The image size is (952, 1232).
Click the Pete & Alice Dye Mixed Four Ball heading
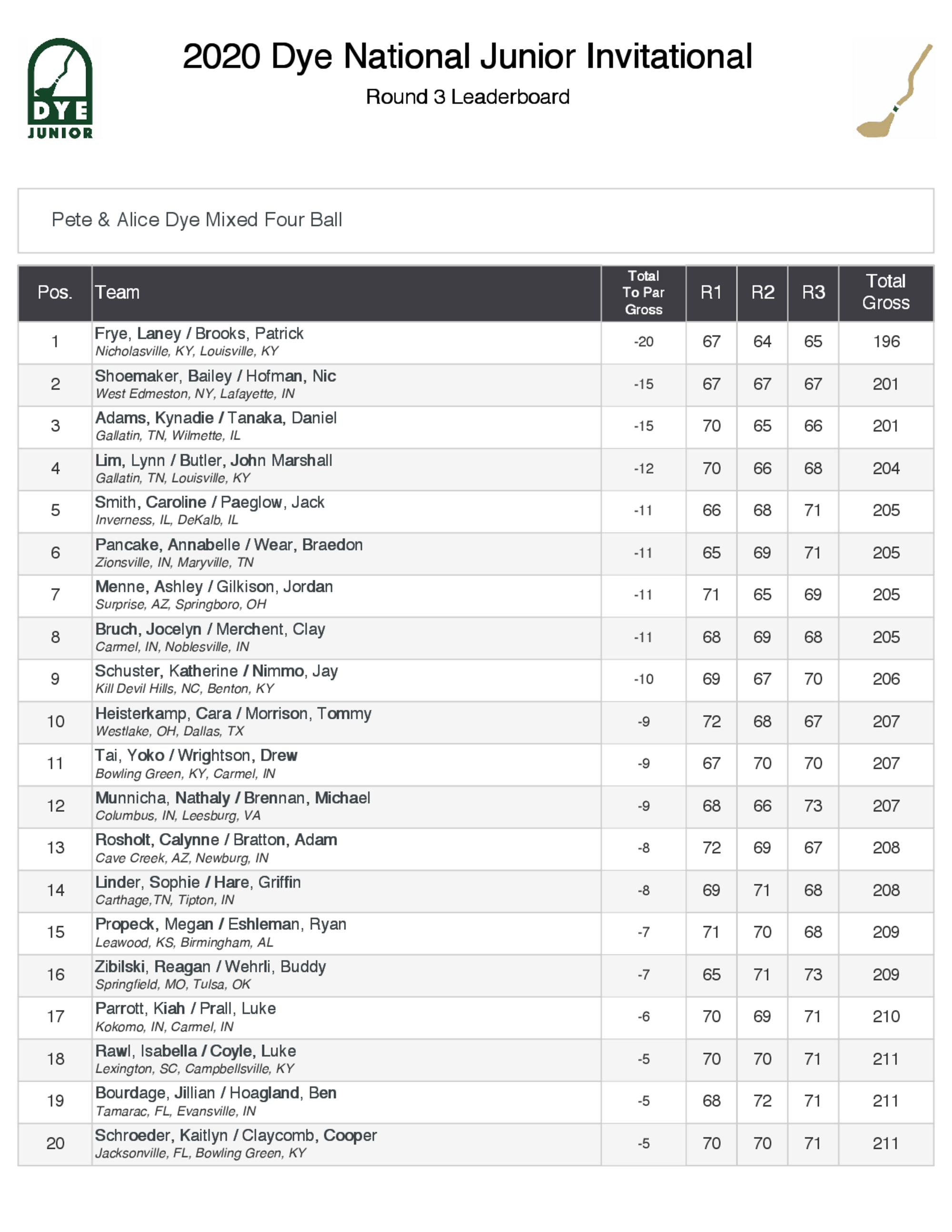(197, 219)
